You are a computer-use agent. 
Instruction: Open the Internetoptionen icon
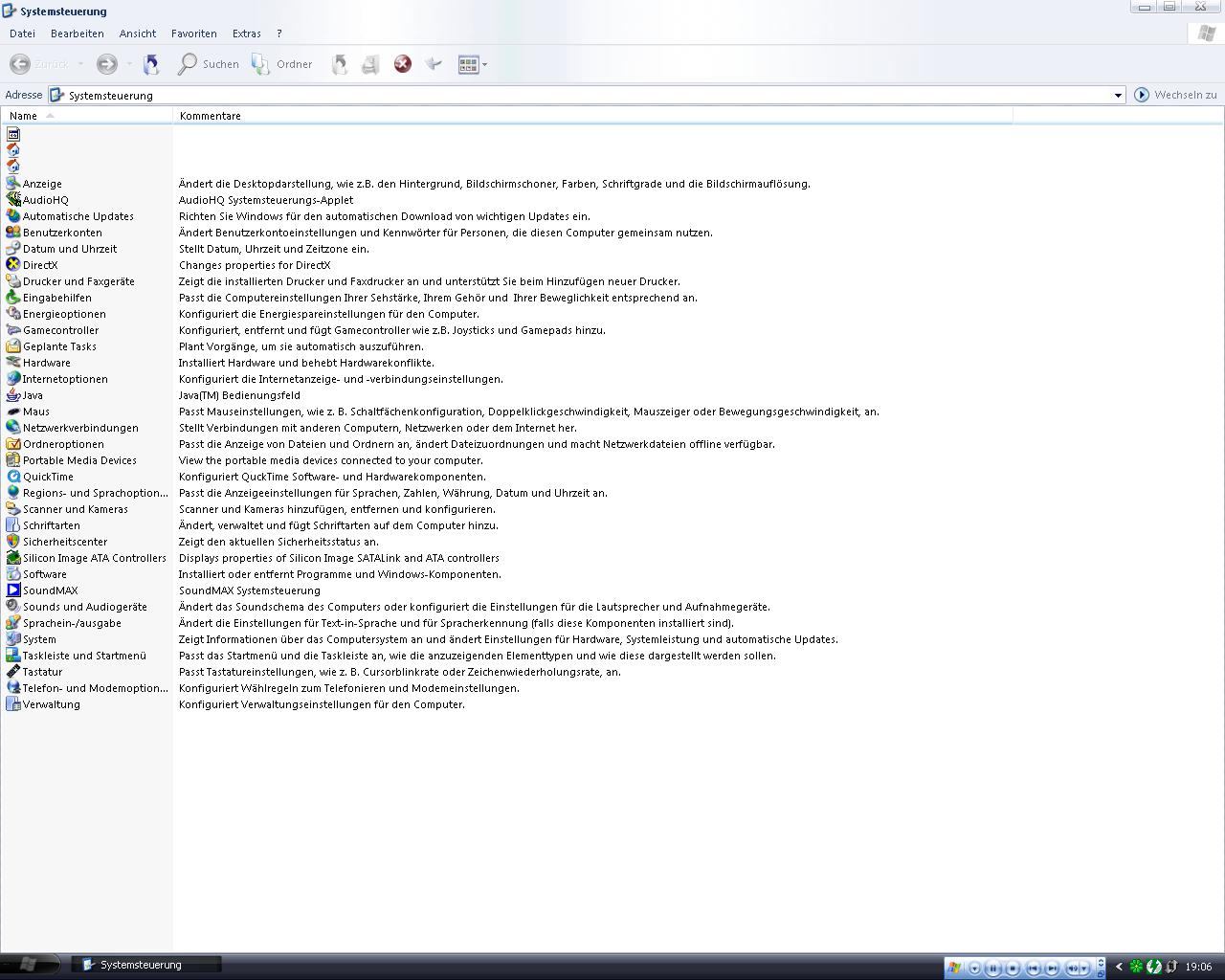pos(13,379)
